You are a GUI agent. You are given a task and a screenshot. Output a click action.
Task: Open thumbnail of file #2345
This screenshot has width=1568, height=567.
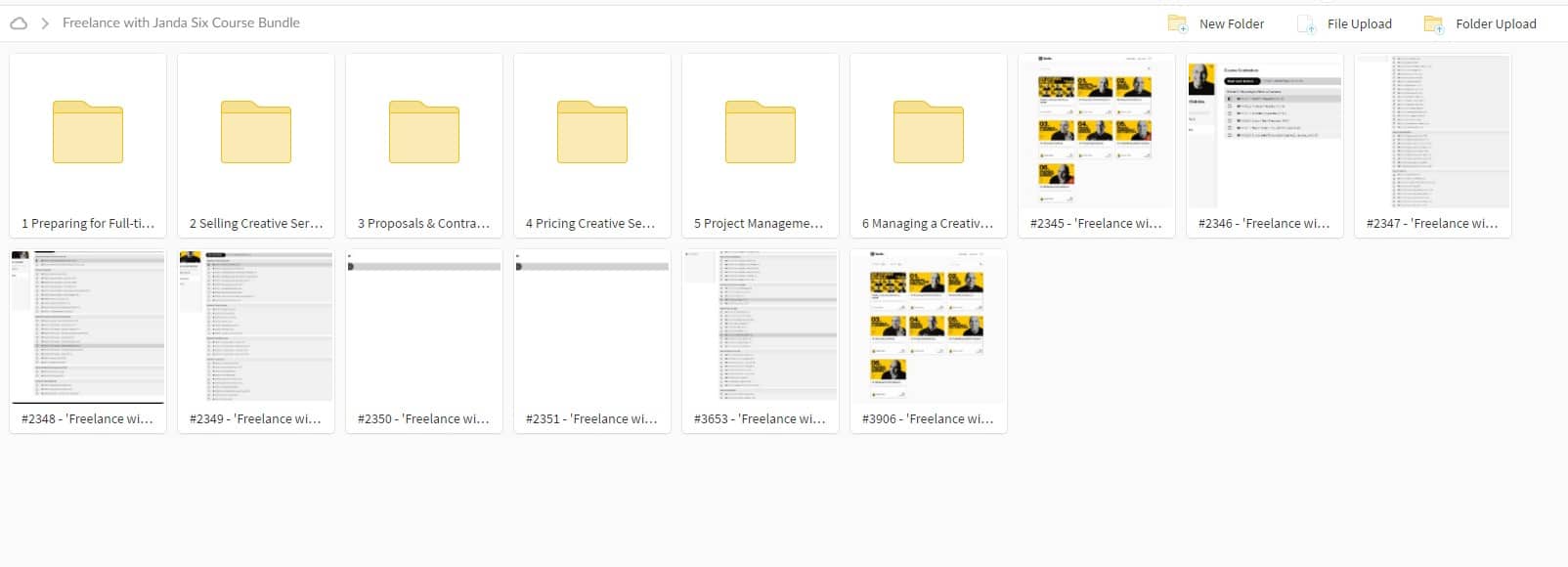[x=1096, y=130]
